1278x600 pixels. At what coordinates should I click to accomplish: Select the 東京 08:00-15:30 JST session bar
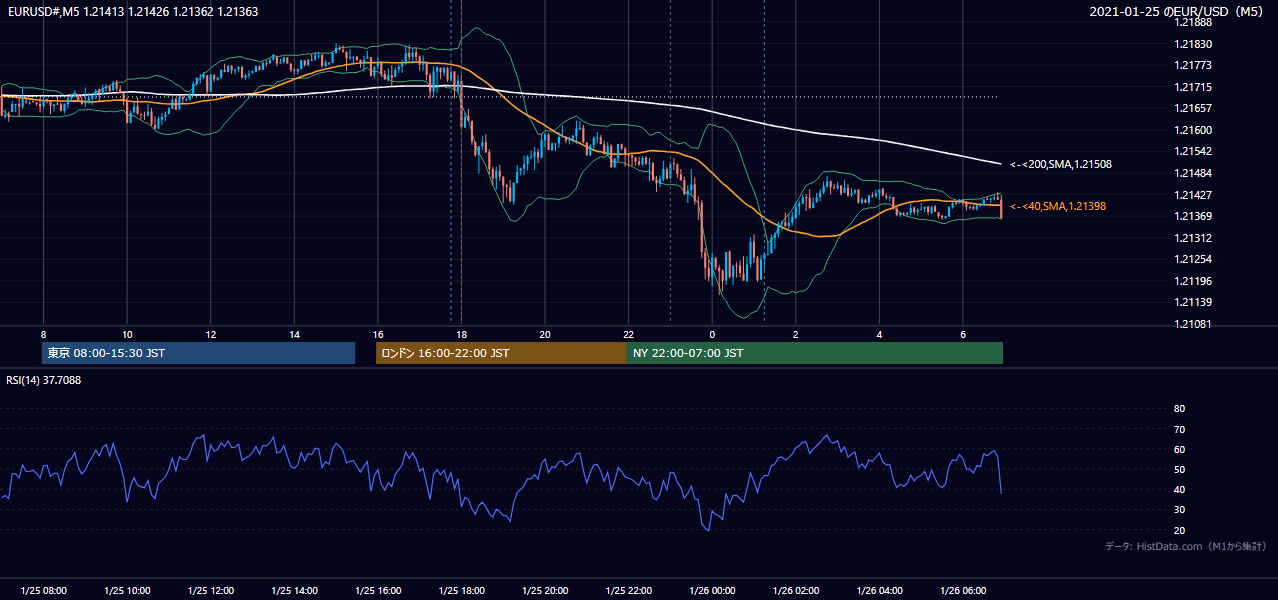pyautogui.click(x=198, y=353)
